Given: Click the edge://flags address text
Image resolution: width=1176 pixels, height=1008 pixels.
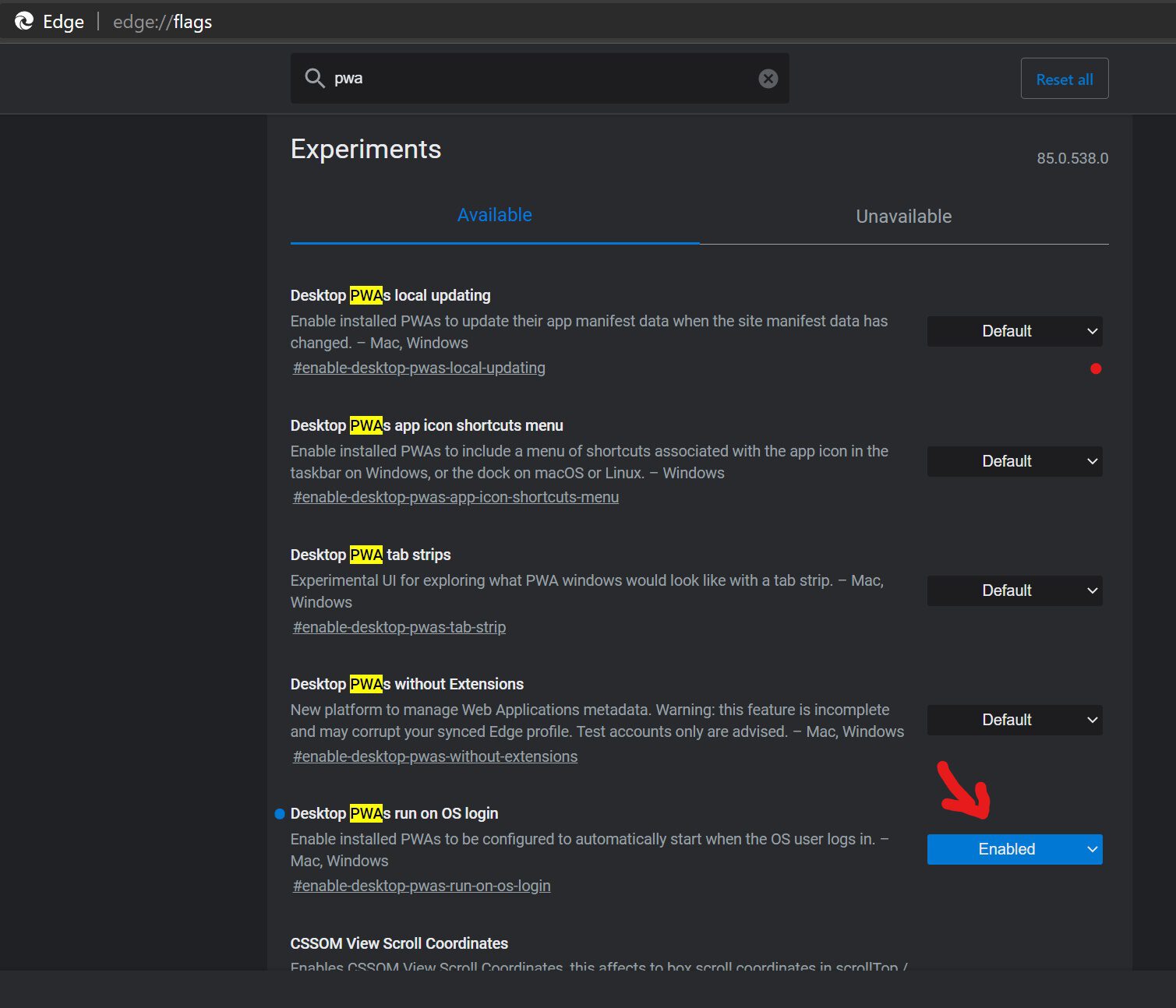Looking at the screenshot, I should (x=162, y=22).
